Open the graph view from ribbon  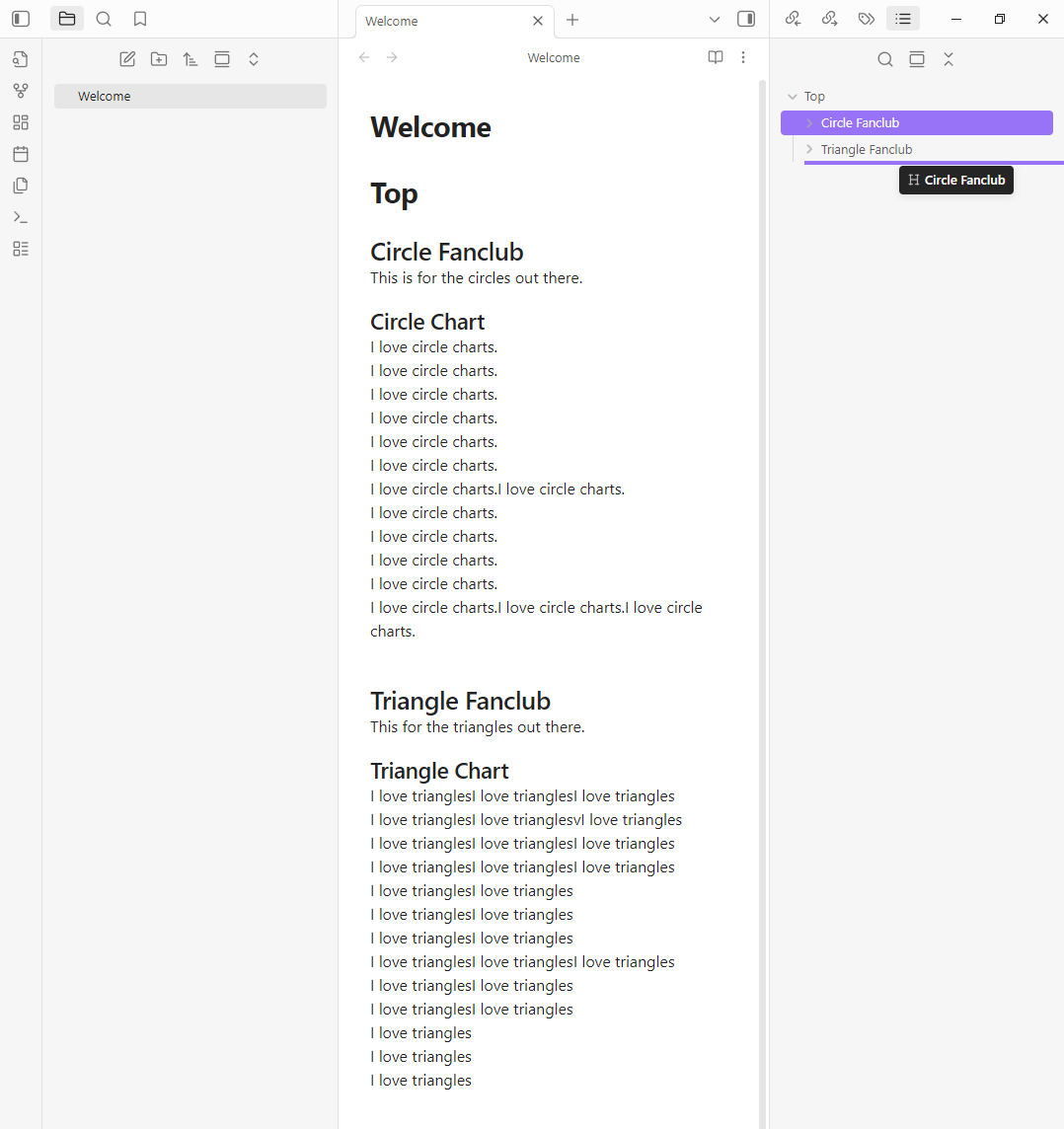point(21,91)
